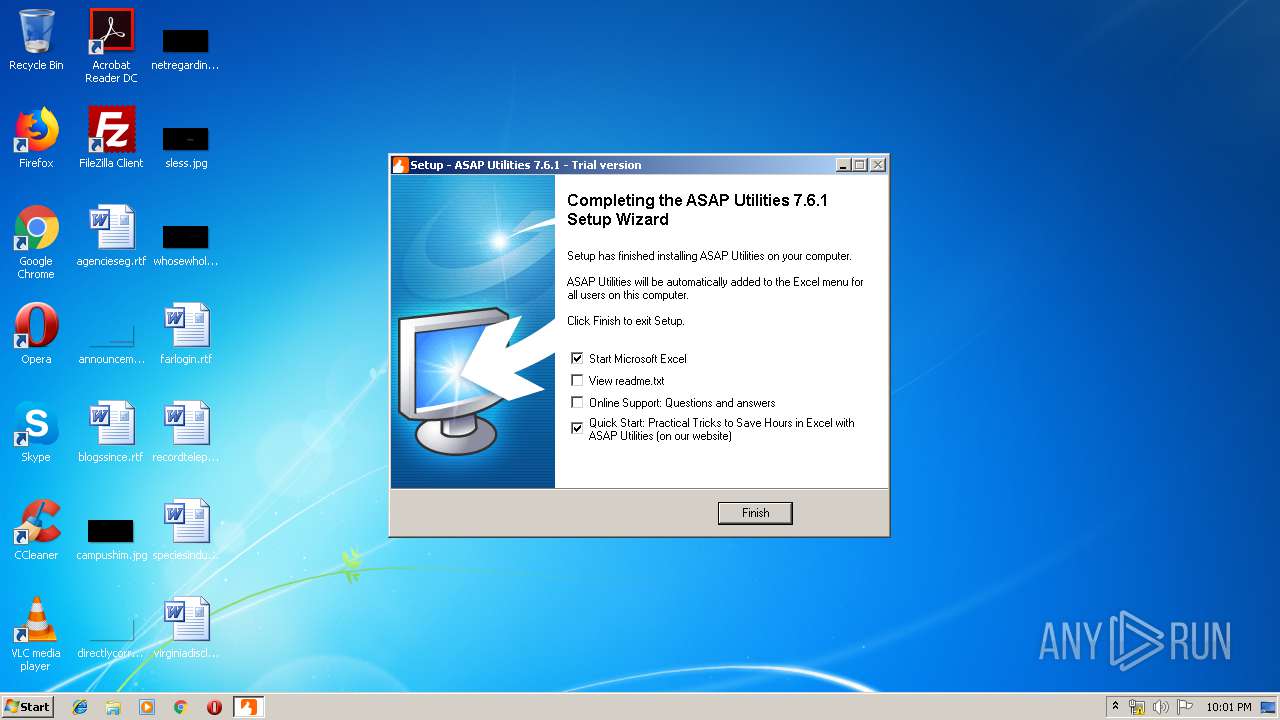Click the 10:01 PM taskbar clock
Viewport: 1280px width, 720px height.
point(1229,707)
